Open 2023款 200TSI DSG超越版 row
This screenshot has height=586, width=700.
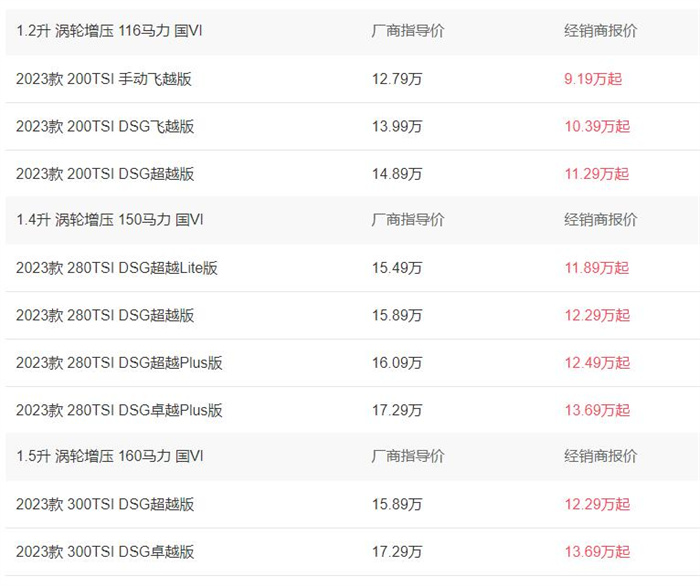[x=105, y=174]
